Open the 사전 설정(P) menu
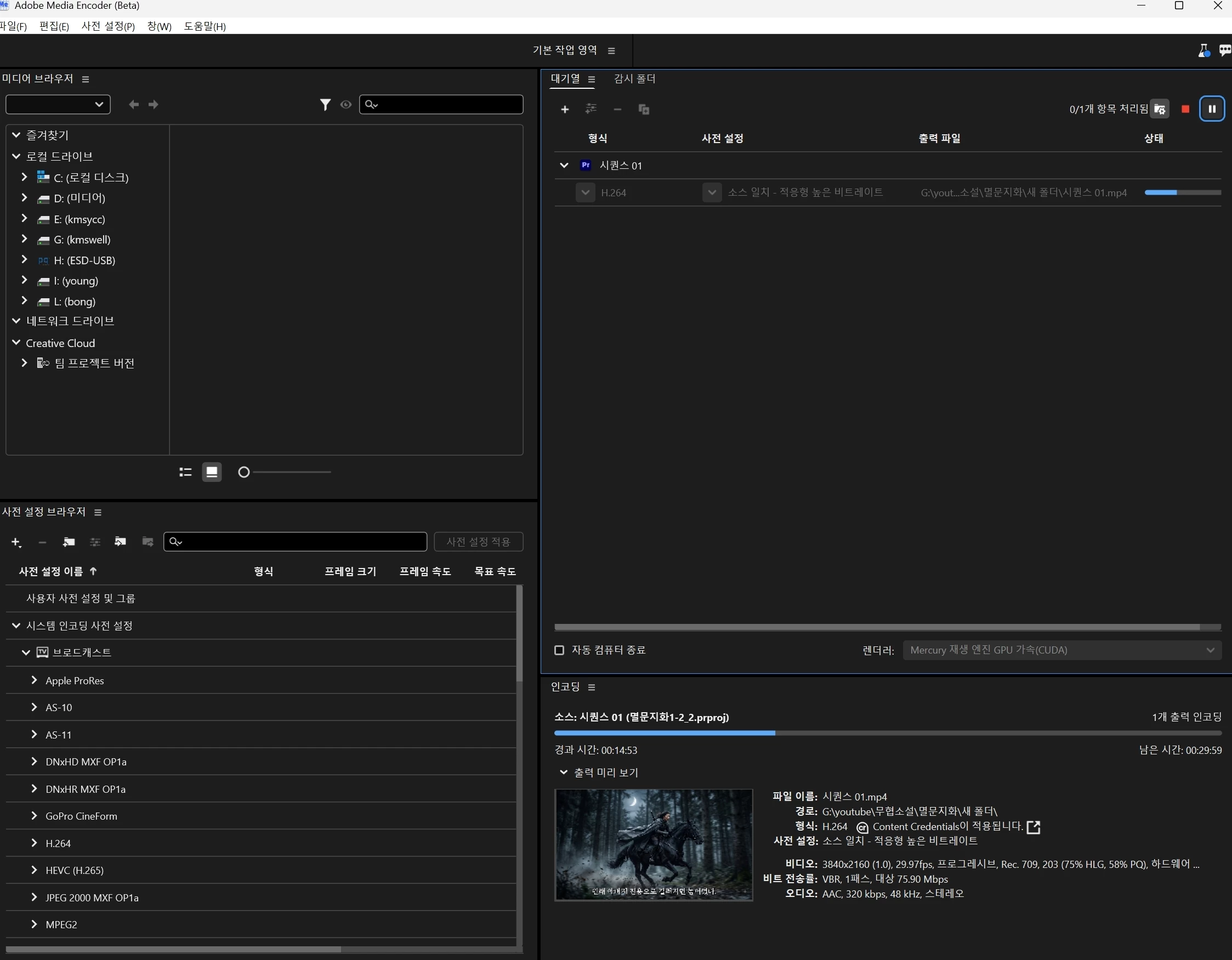This screenshot has height=960, width=1232. (109, 26)
